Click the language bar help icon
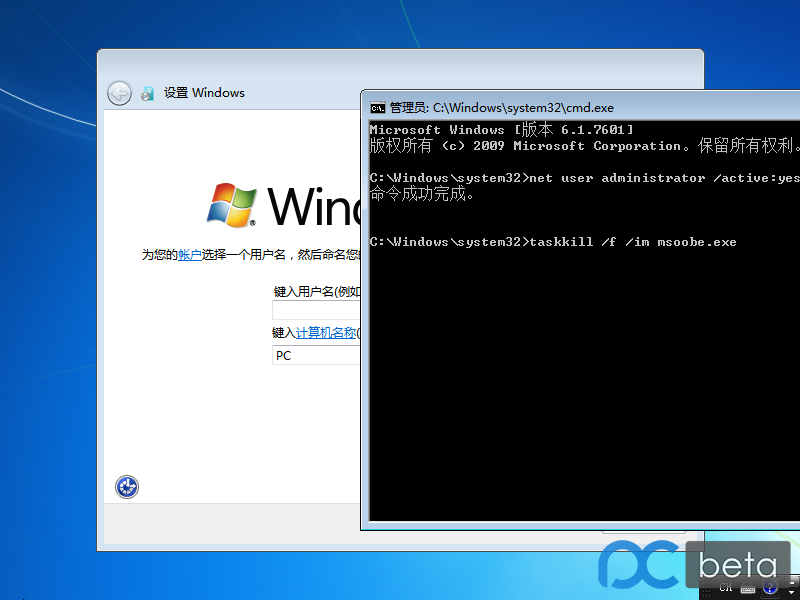Image resolution: width=800 pixels, height=600 pixels. 769,588
